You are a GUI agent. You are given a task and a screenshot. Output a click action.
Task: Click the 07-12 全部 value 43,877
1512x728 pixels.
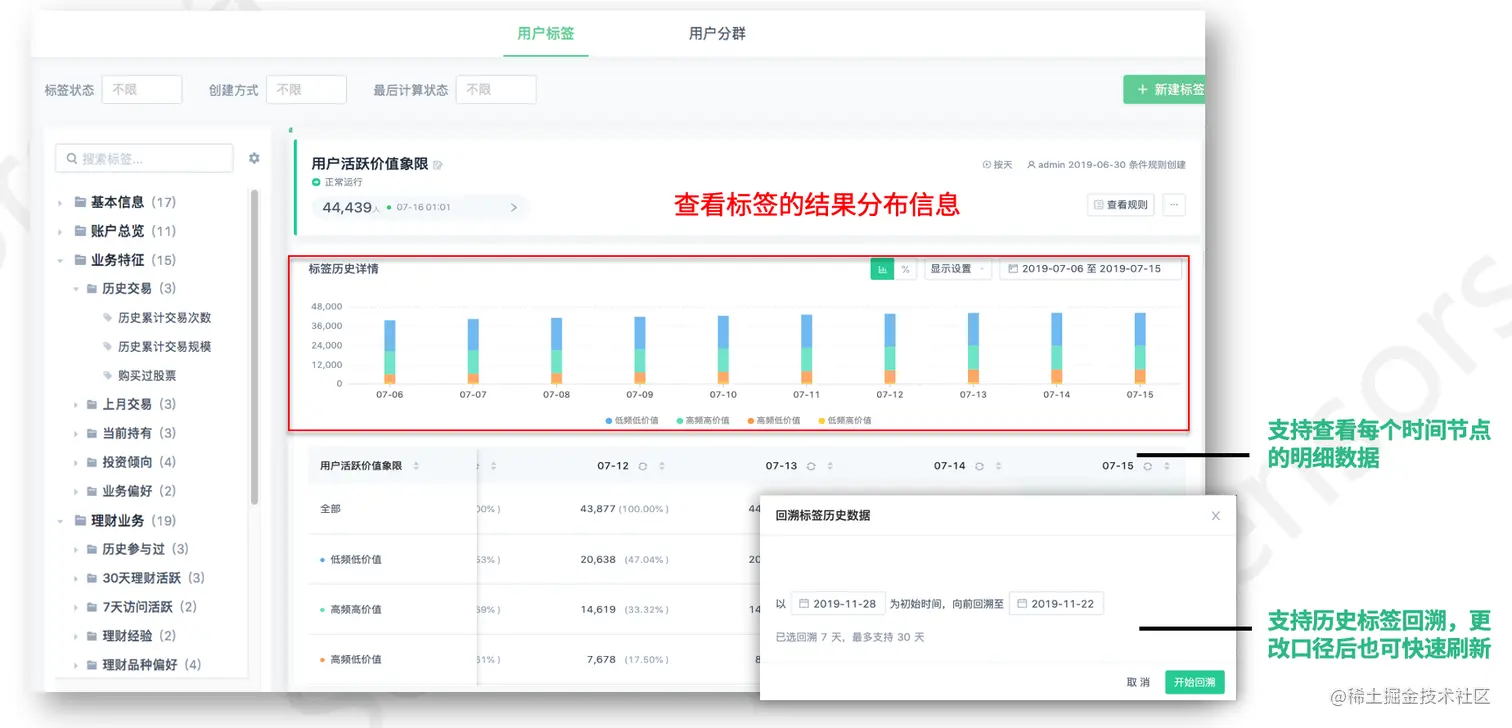598,509
